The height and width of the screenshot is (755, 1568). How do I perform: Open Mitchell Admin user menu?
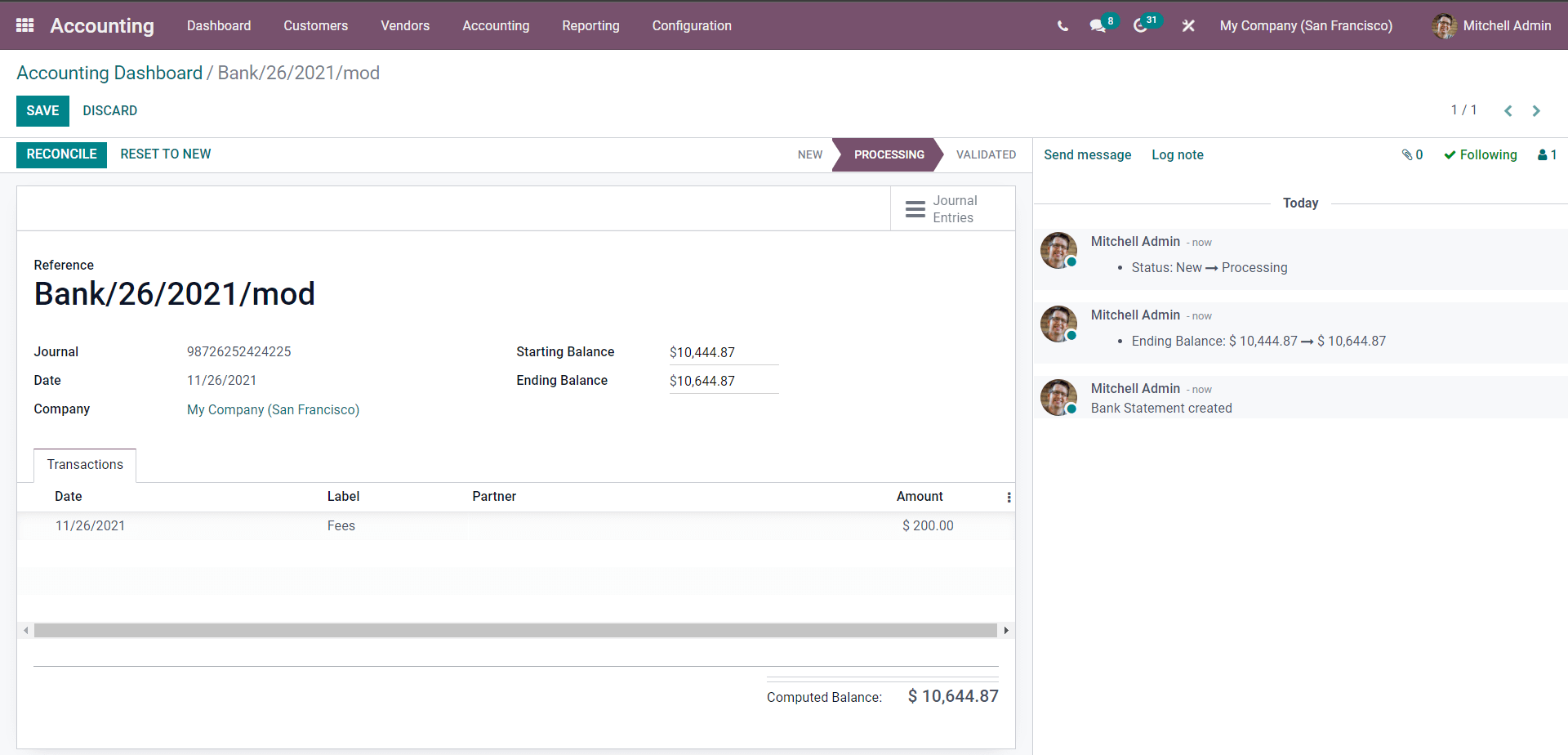click(1491, 25)
